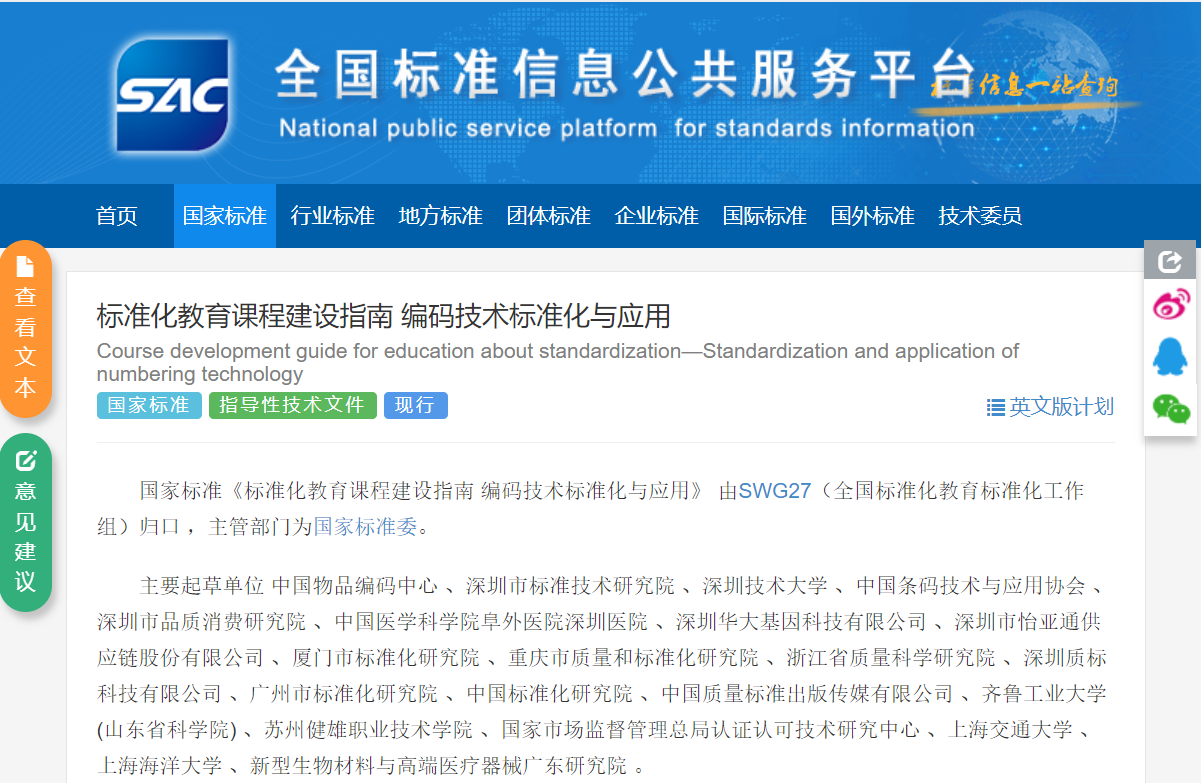1201x783 pixels.
Task: Open 国外标准 menu item
Action: point(873,216)
